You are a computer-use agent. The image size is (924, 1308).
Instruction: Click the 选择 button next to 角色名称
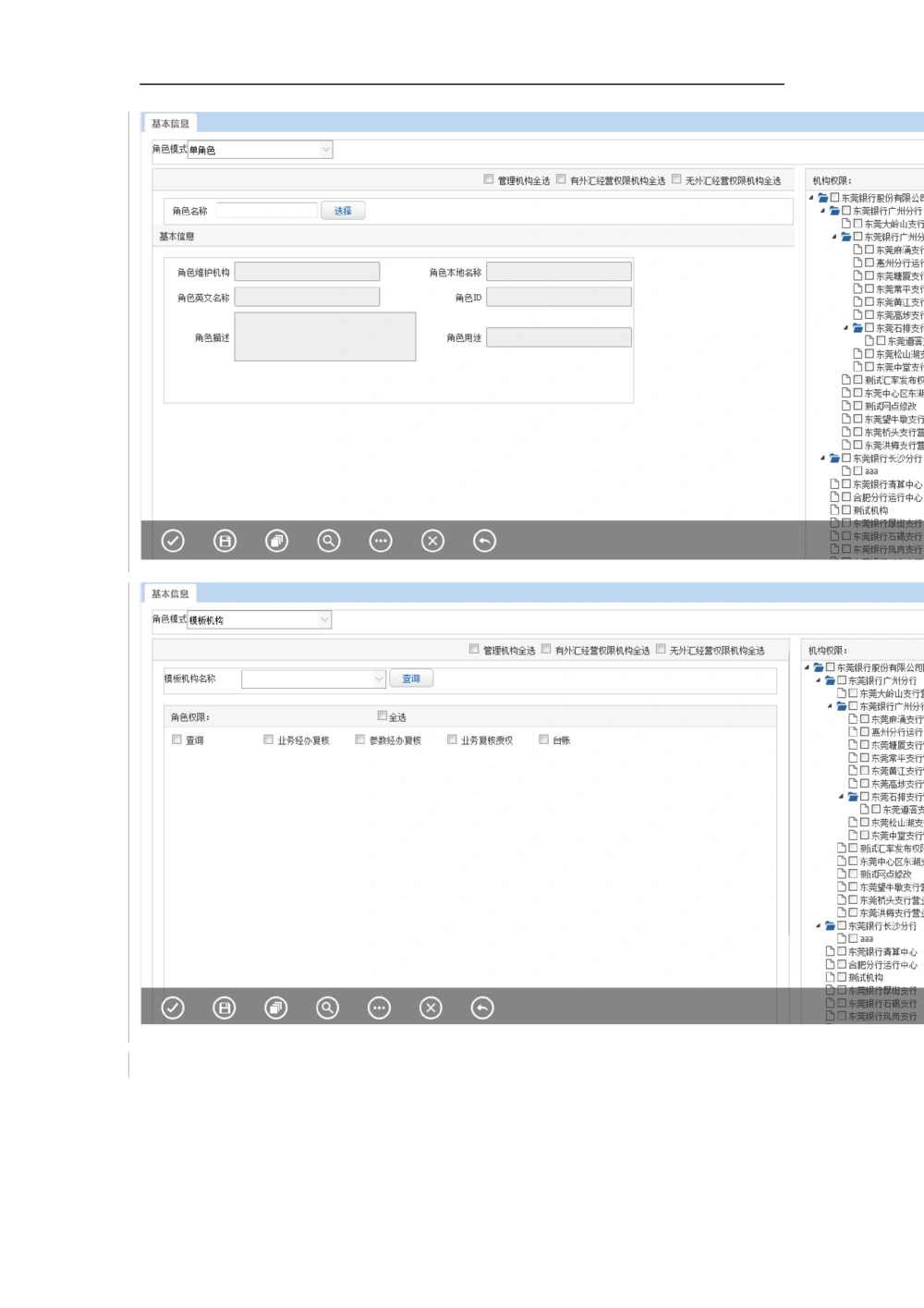343,211
